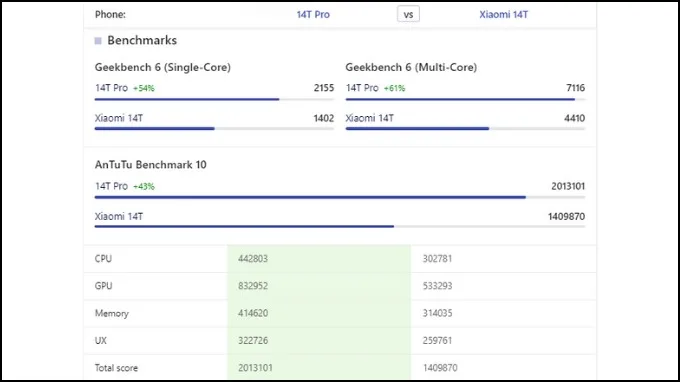This screenshot has width=680, height=382.
Task: Click multi-core score 4410
Action: pyautogui.click(x=574, y=118)
